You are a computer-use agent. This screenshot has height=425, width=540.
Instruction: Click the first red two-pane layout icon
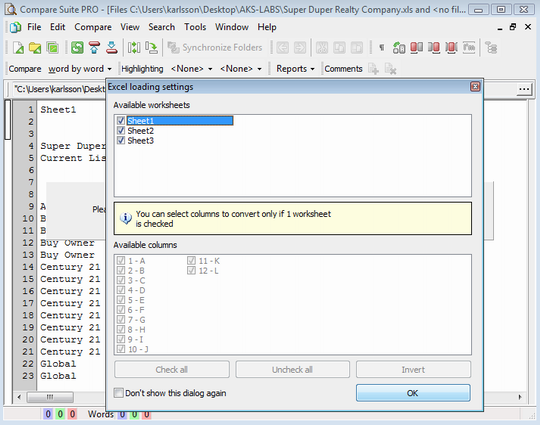[x=416, y=48]
